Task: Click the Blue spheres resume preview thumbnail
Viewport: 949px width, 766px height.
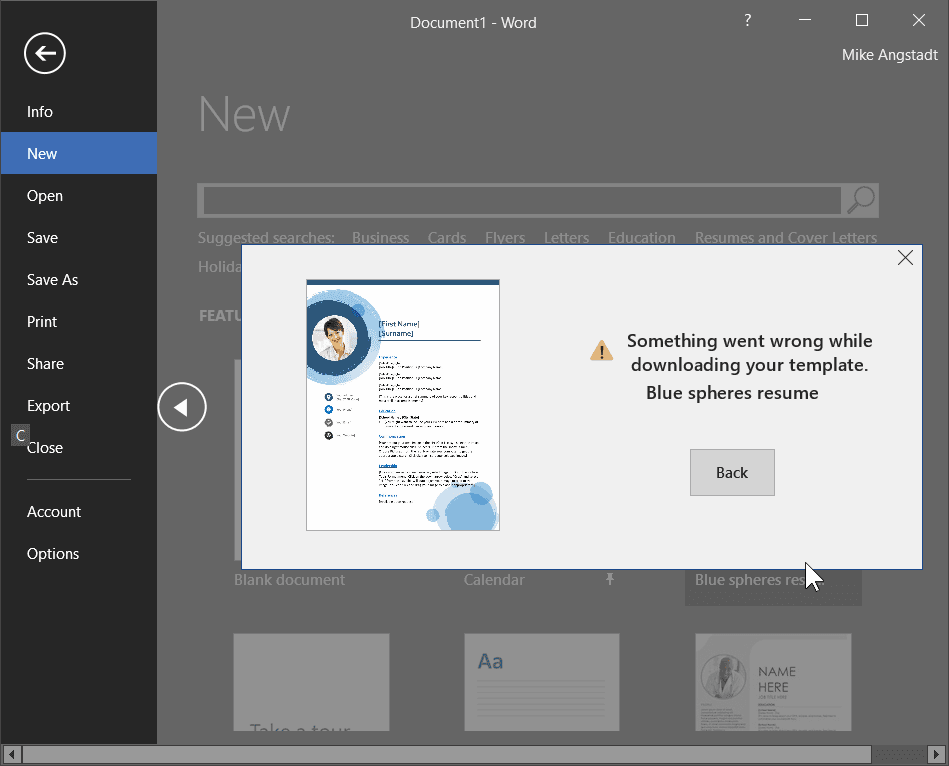Action: 402,405
